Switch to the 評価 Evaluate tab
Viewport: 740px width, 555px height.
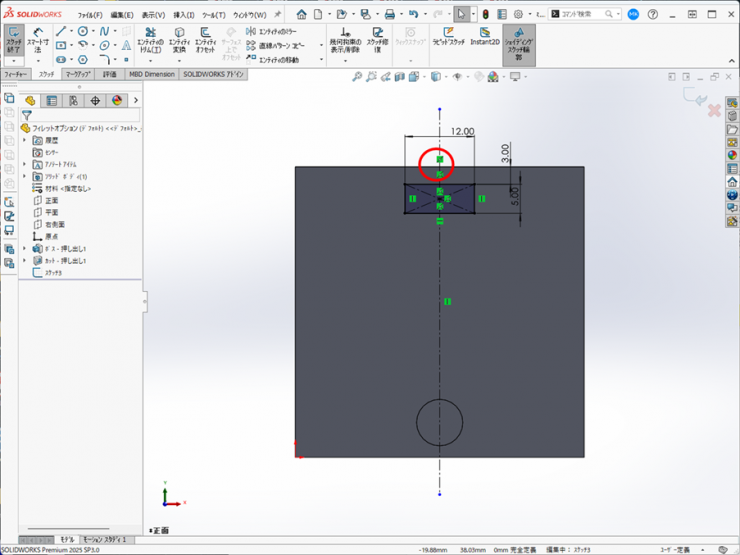coord(109,74)
